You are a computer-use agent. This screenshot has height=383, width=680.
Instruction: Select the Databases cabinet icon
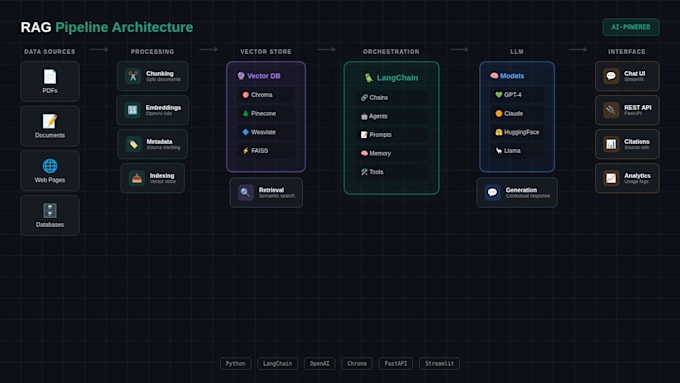click(x=50, y=211)
